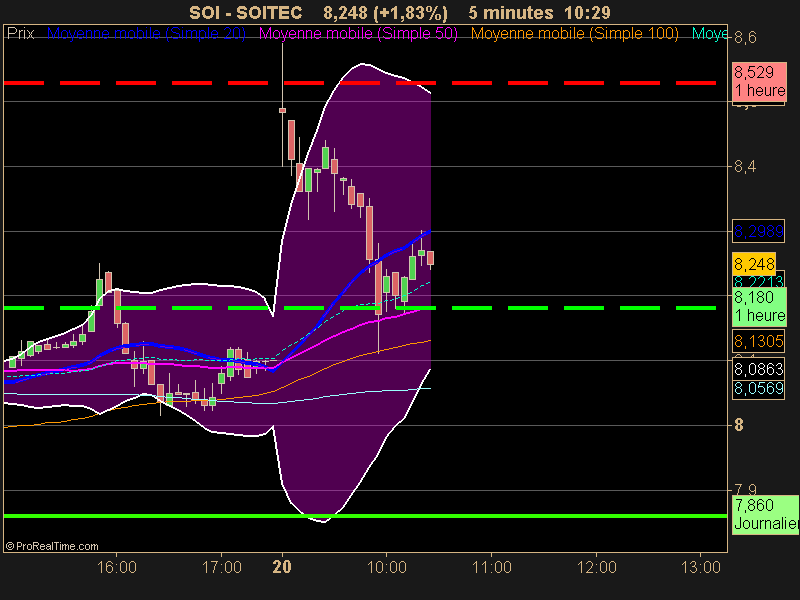The image size is (800, 600).
Task: Click the ProRealTime.com copyright link
Action: click(52, 546)
